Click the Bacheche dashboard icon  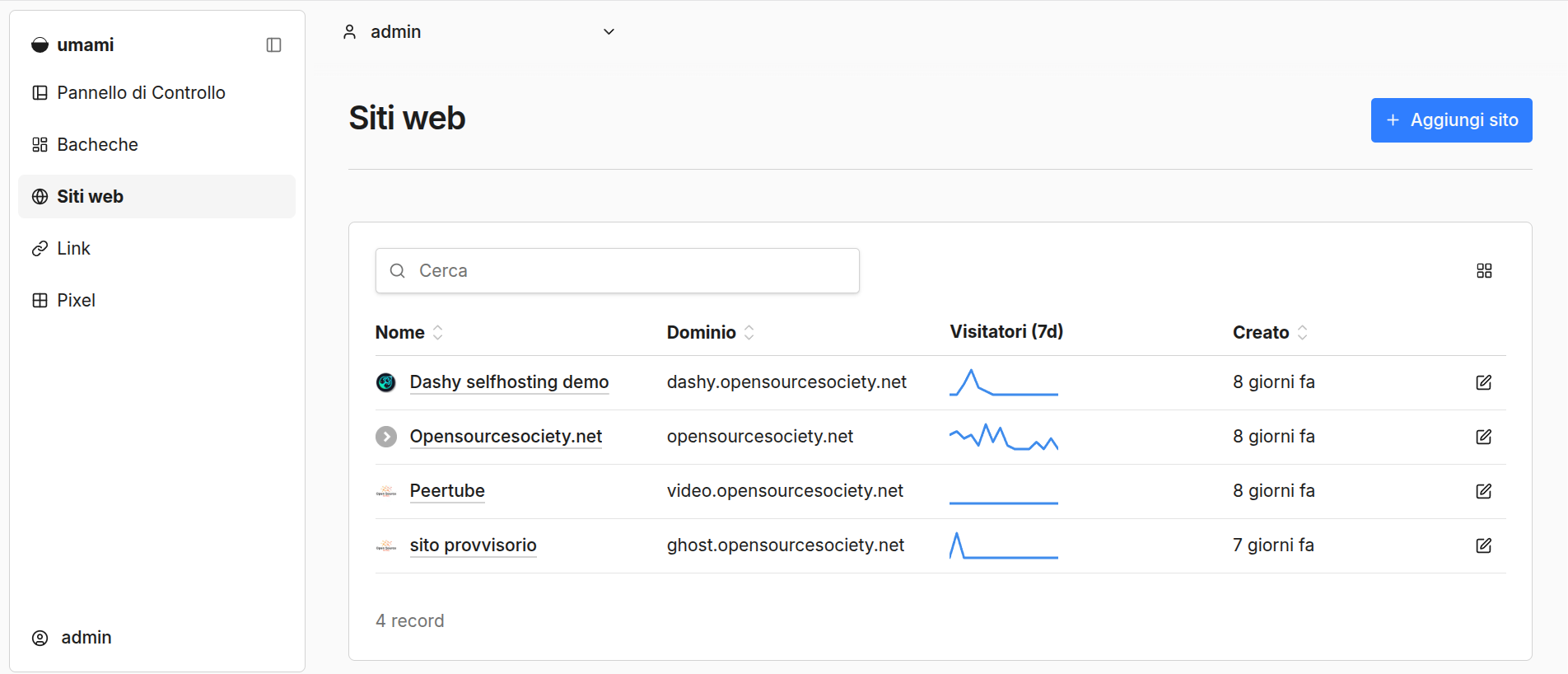tap(40, 144)
